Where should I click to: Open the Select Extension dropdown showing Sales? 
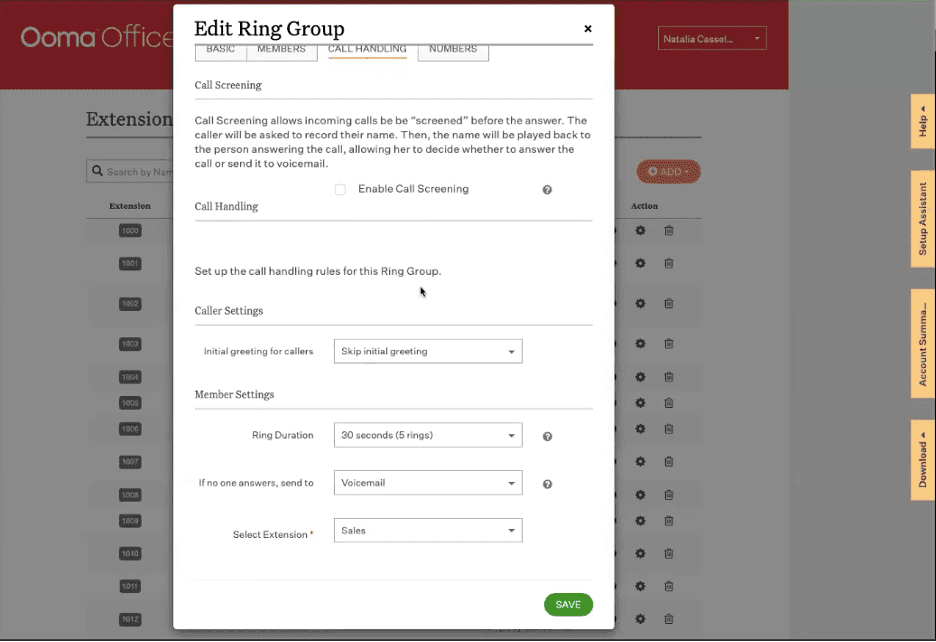pyautogui.click(x=427, y=531)
